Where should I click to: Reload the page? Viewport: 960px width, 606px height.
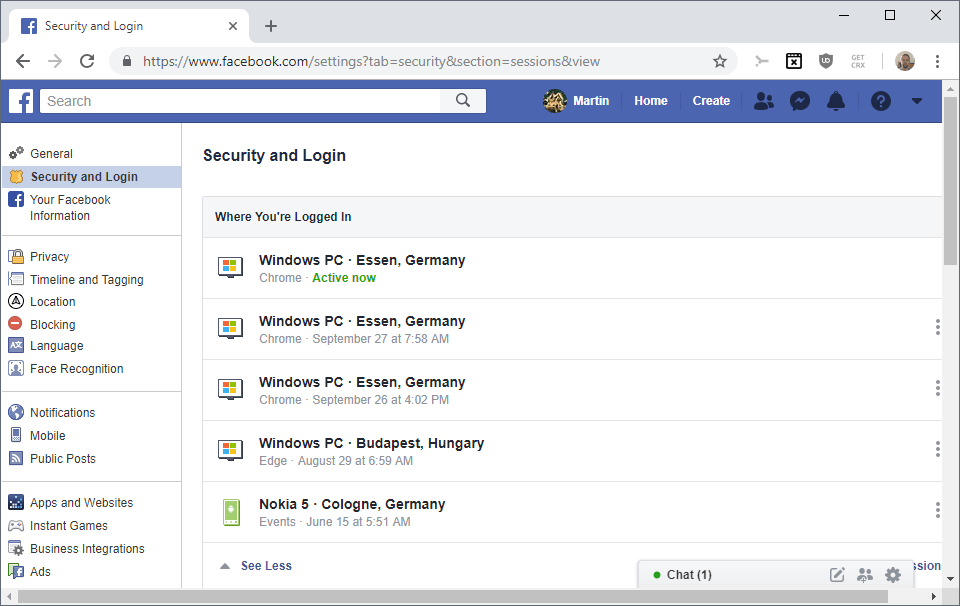click(x=88, y=61)
